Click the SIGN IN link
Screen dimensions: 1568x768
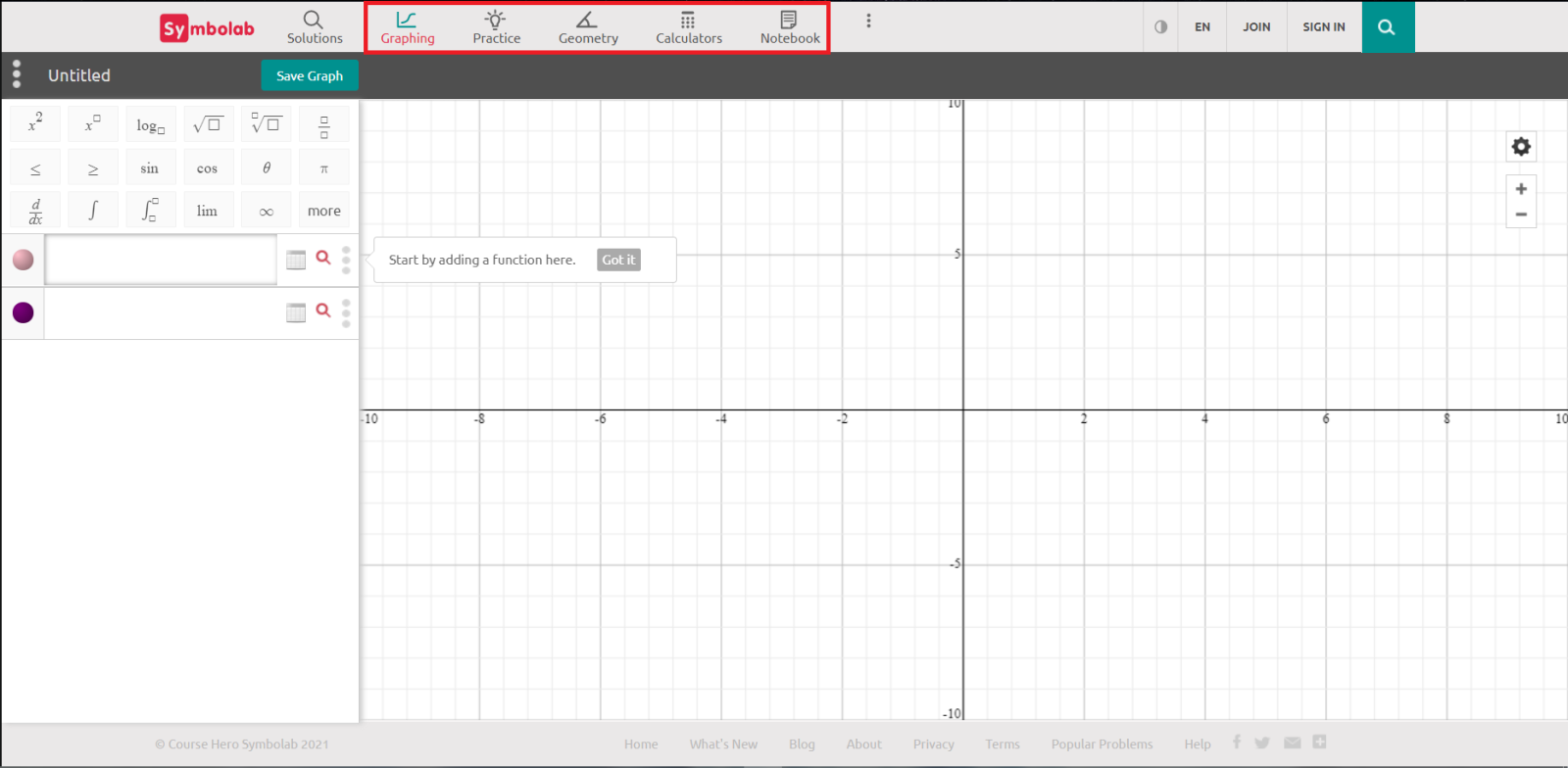(x=1324, y=27)
